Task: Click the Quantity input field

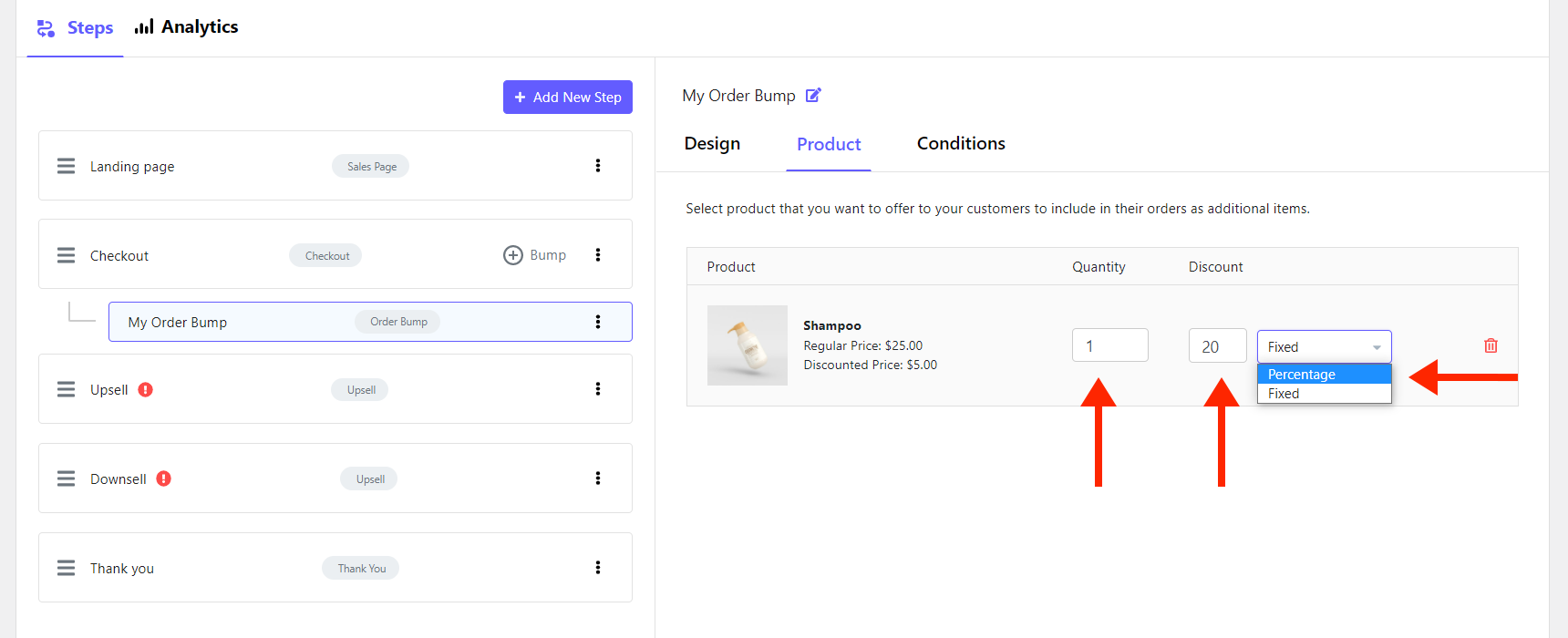Action: (x=1109, y=345)
